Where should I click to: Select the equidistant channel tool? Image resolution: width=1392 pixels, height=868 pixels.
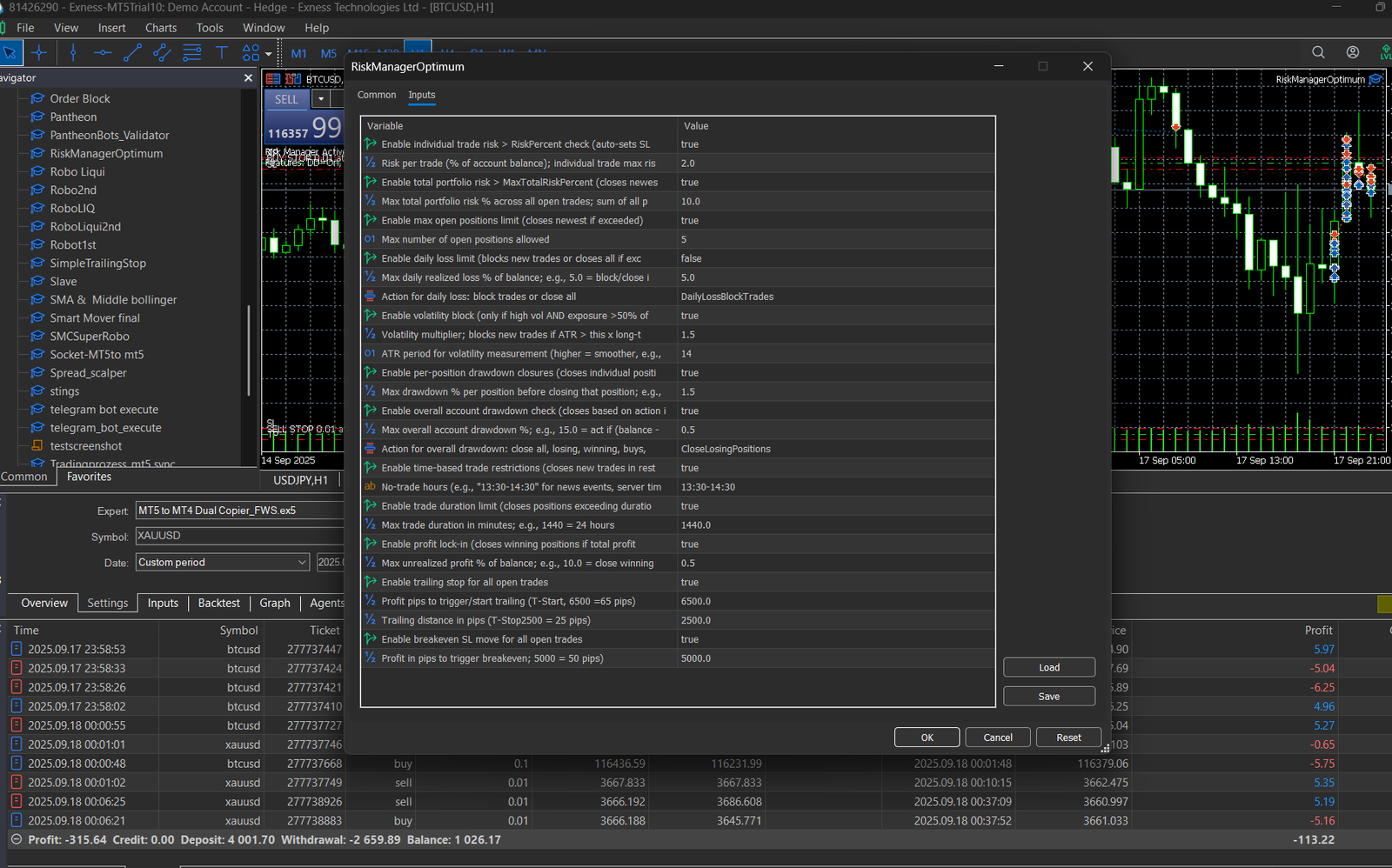click(162, 53)
